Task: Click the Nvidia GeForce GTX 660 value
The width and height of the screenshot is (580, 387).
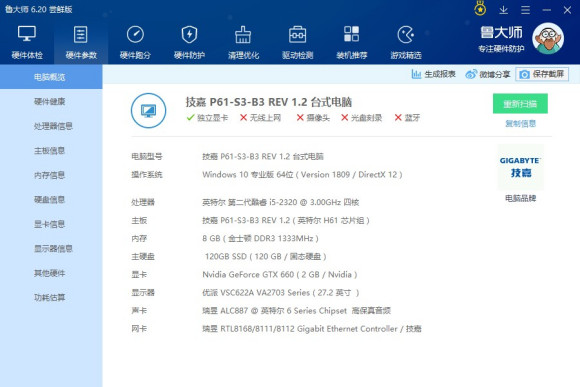Action: click(280, 275)
